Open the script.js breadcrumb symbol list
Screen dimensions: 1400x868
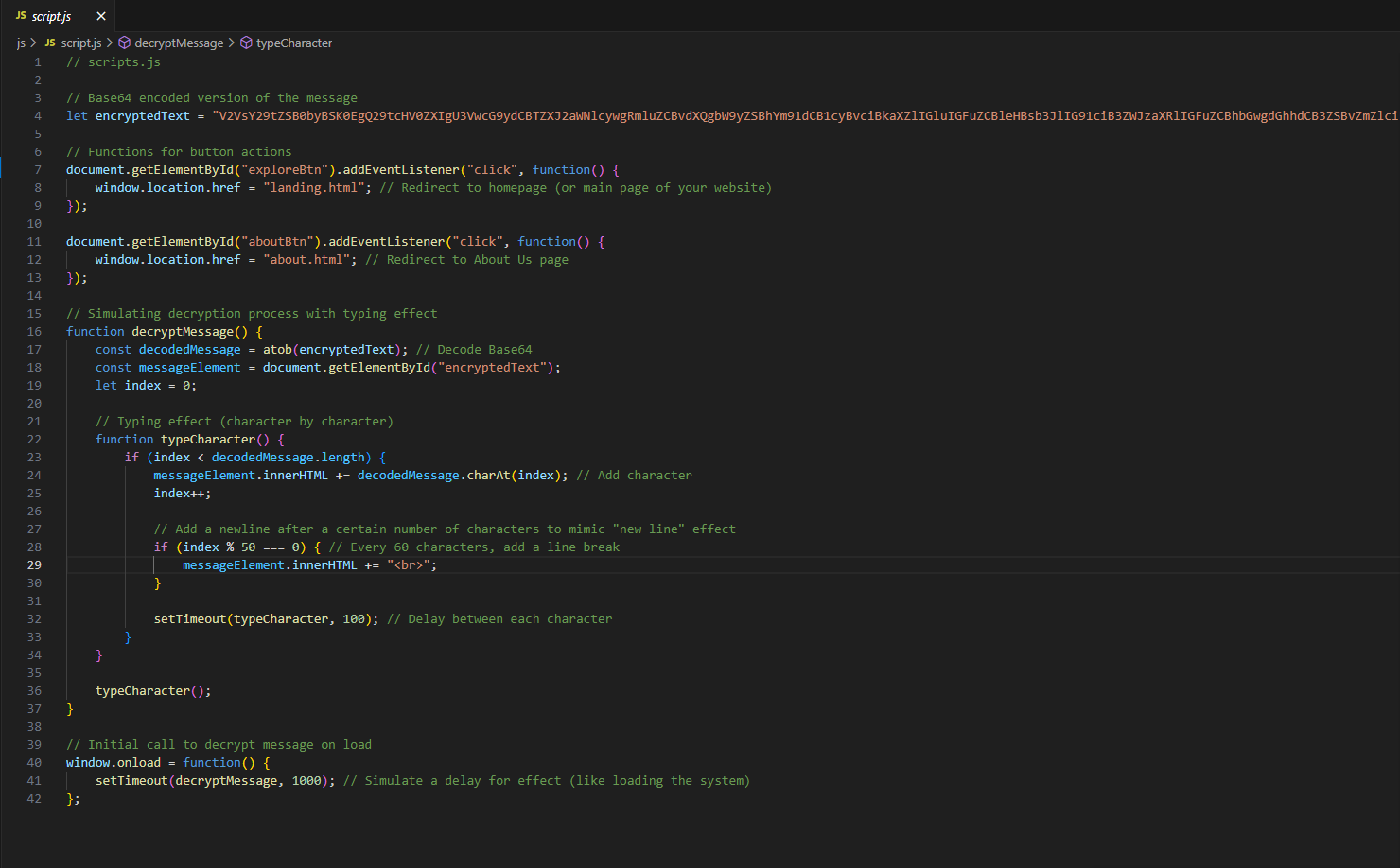[81, 43]
